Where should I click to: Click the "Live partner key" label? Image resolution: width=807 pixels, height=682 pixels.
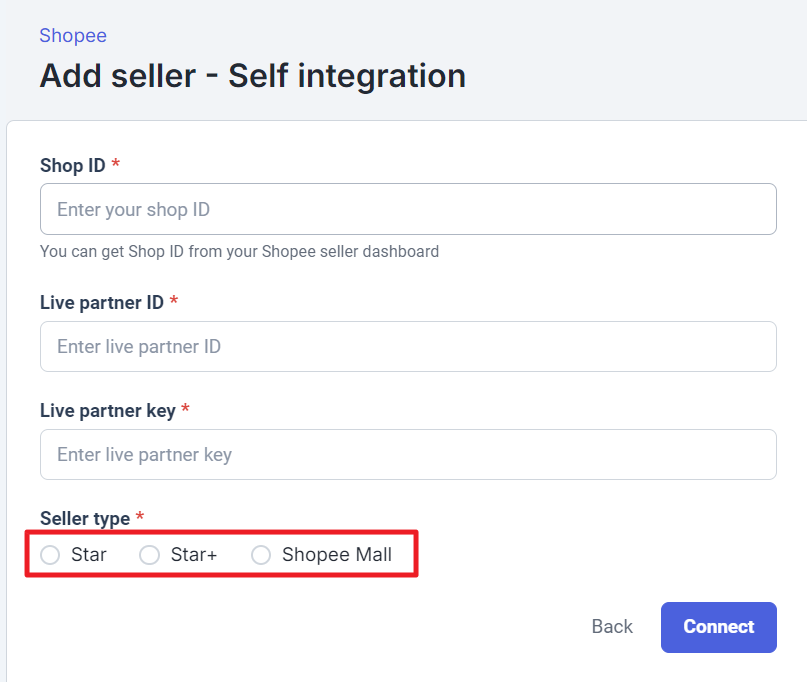pyautogui.click(x=107, y=410)
